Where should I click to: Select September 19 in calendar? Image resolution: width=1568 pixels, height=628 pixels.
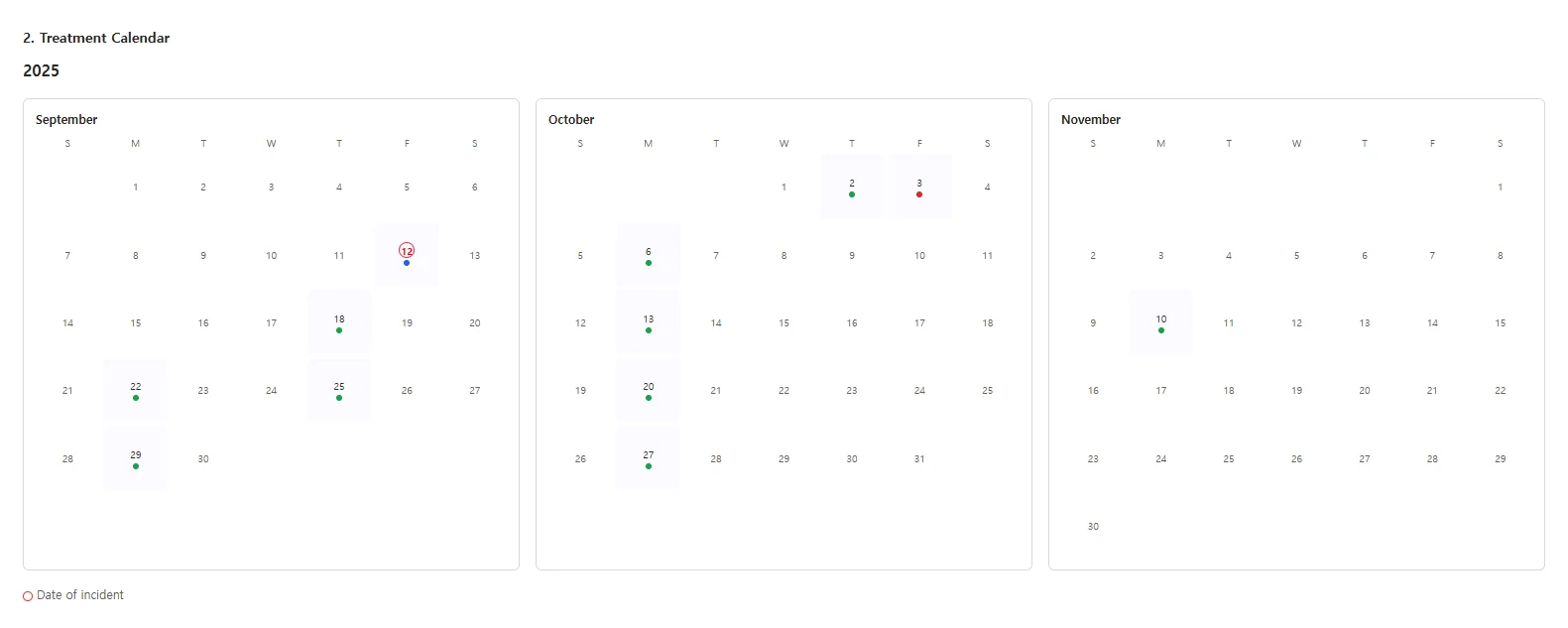[x=407, y=322]
